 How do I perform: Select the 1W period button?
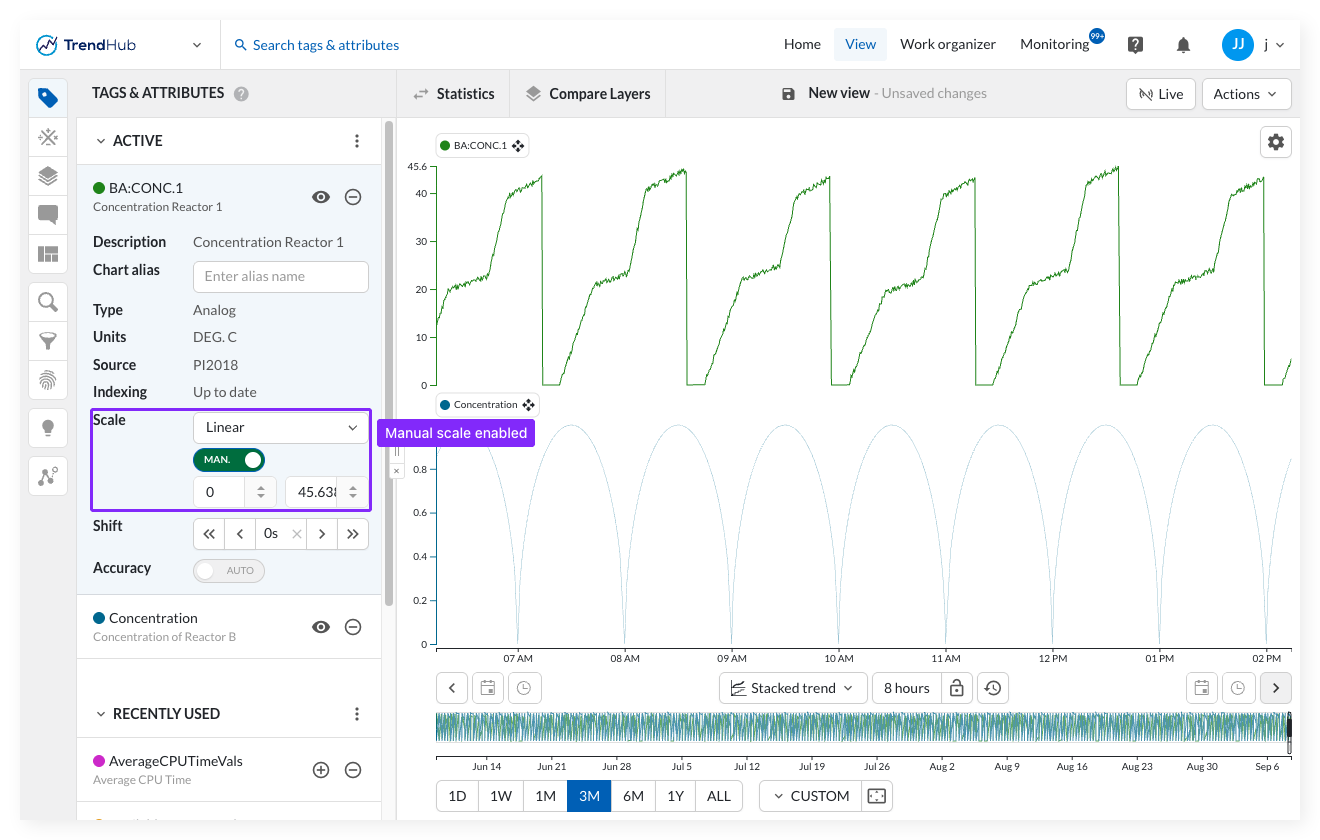click(x=501, y=796)
